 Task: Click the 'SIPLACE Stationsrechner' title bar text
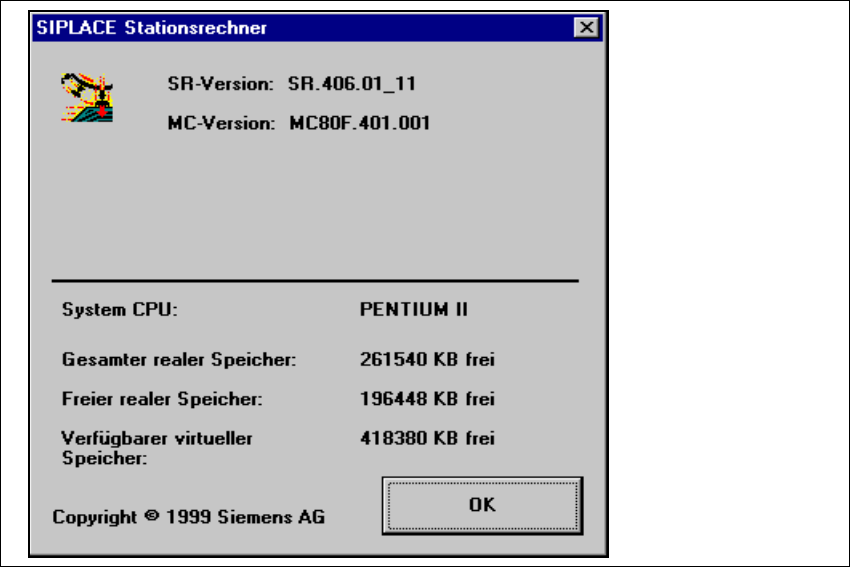tap(152, 28)
